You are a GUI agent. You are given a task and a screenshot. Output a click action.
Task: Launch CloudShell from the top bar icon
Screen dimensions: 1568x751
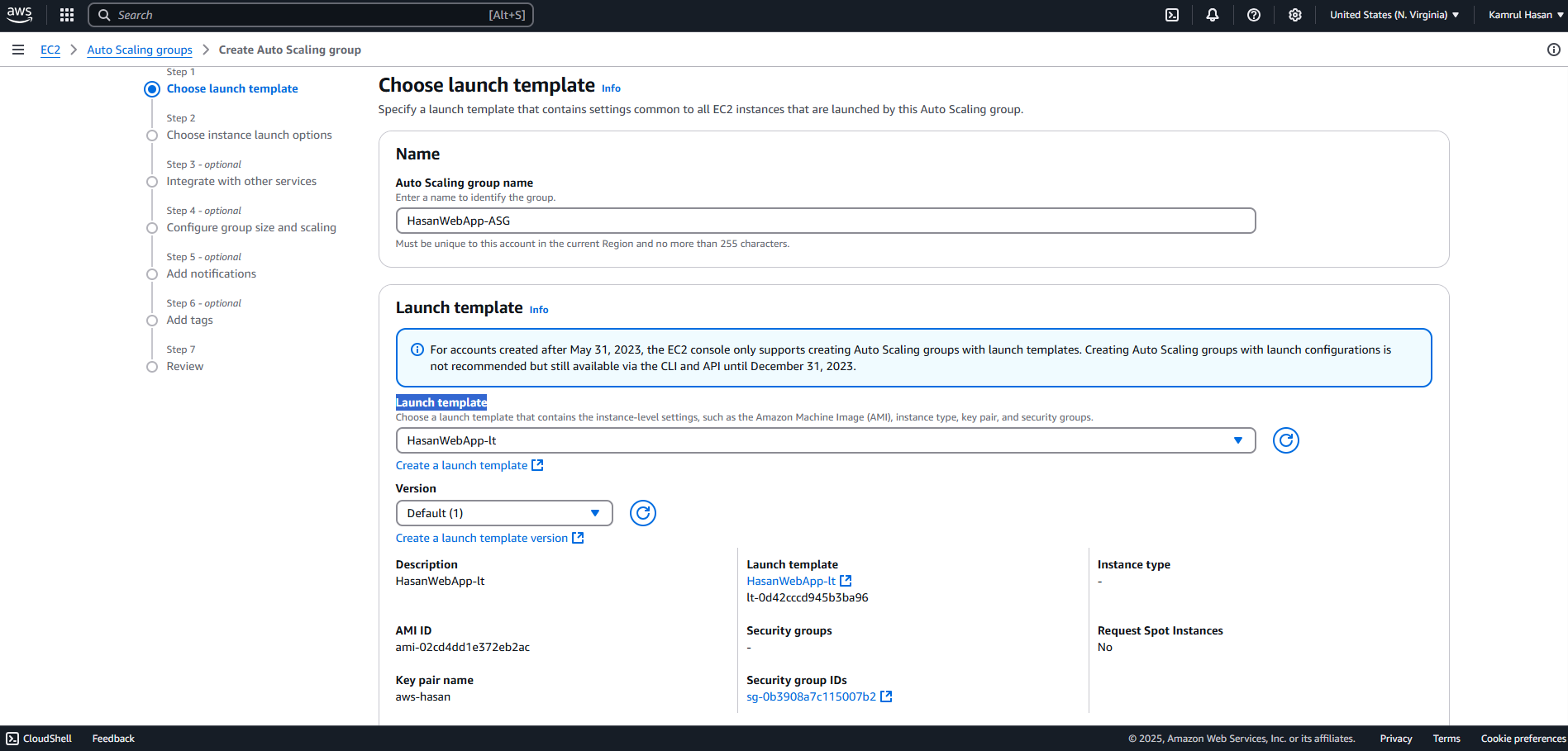1172,15
